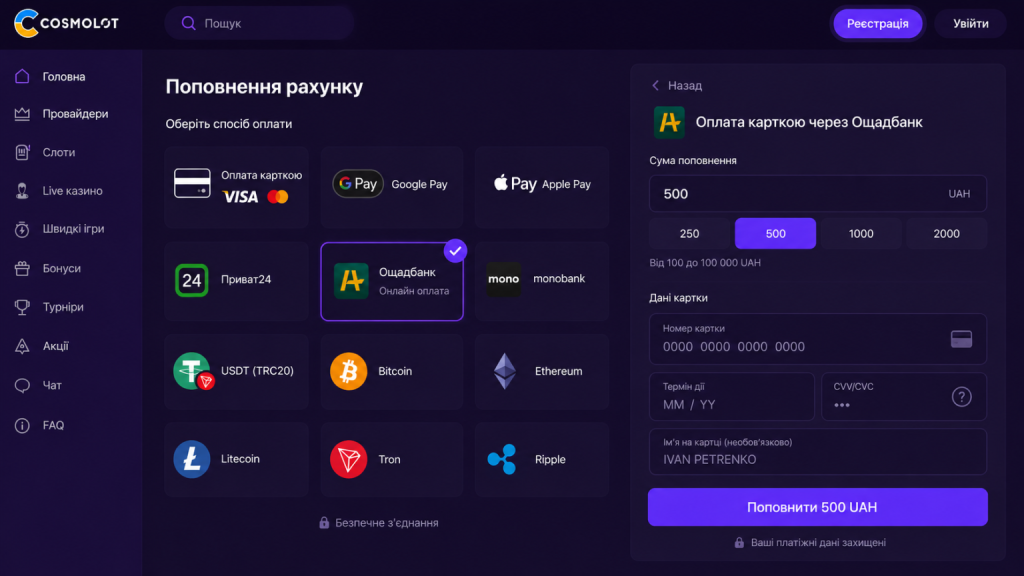Click the Cosmolot logo

click(x=66, y=24)
